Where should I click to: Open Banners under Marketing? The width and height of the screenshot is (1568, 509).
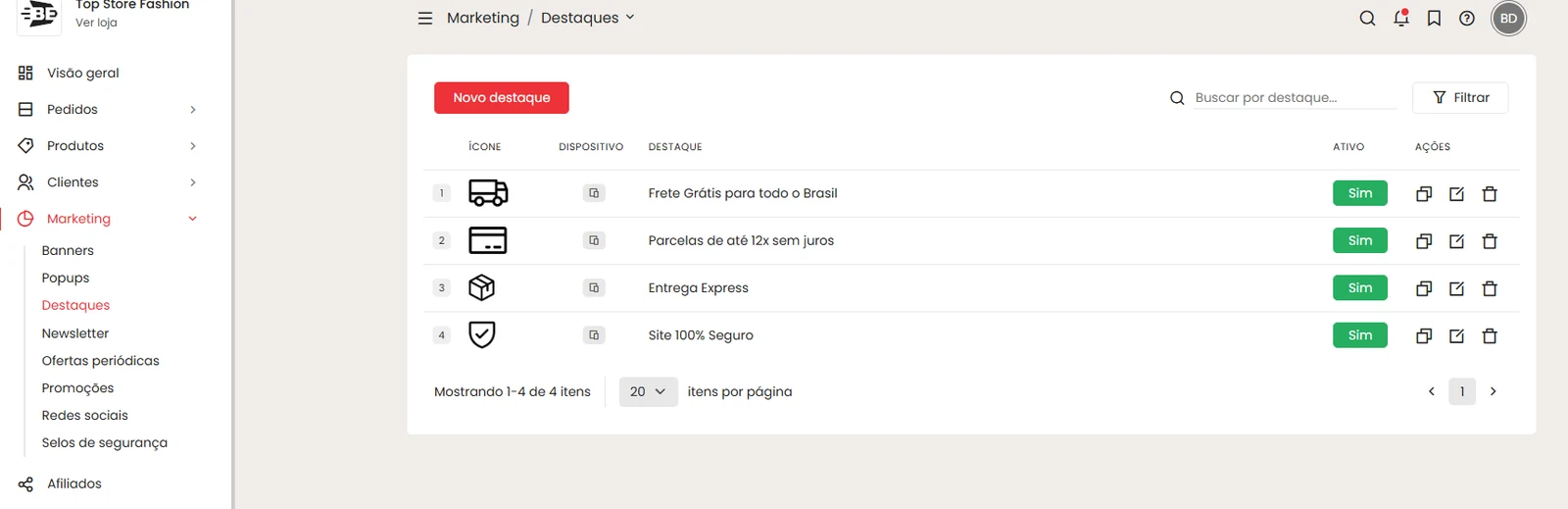(x=68, y=250)
